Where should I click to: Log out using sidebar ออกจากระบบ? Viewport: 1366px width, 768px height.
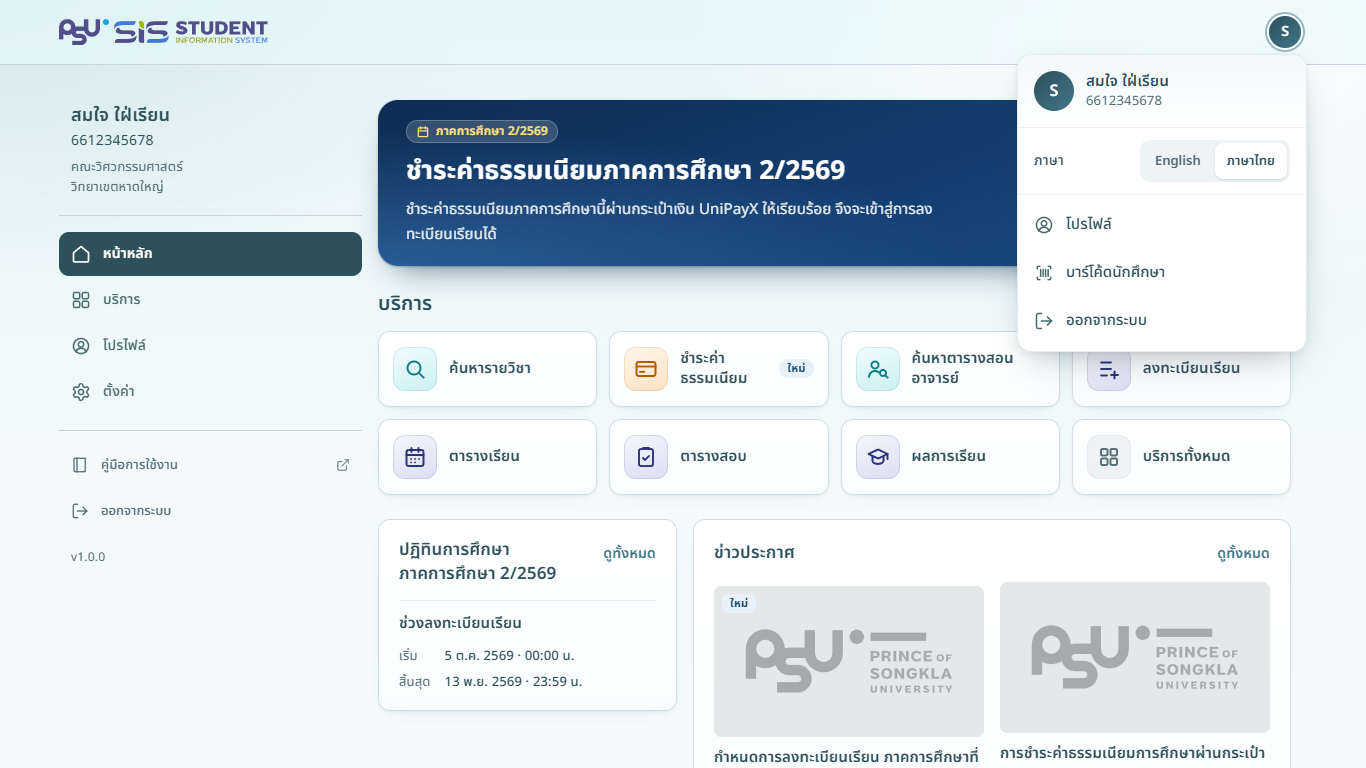[210, 511]
